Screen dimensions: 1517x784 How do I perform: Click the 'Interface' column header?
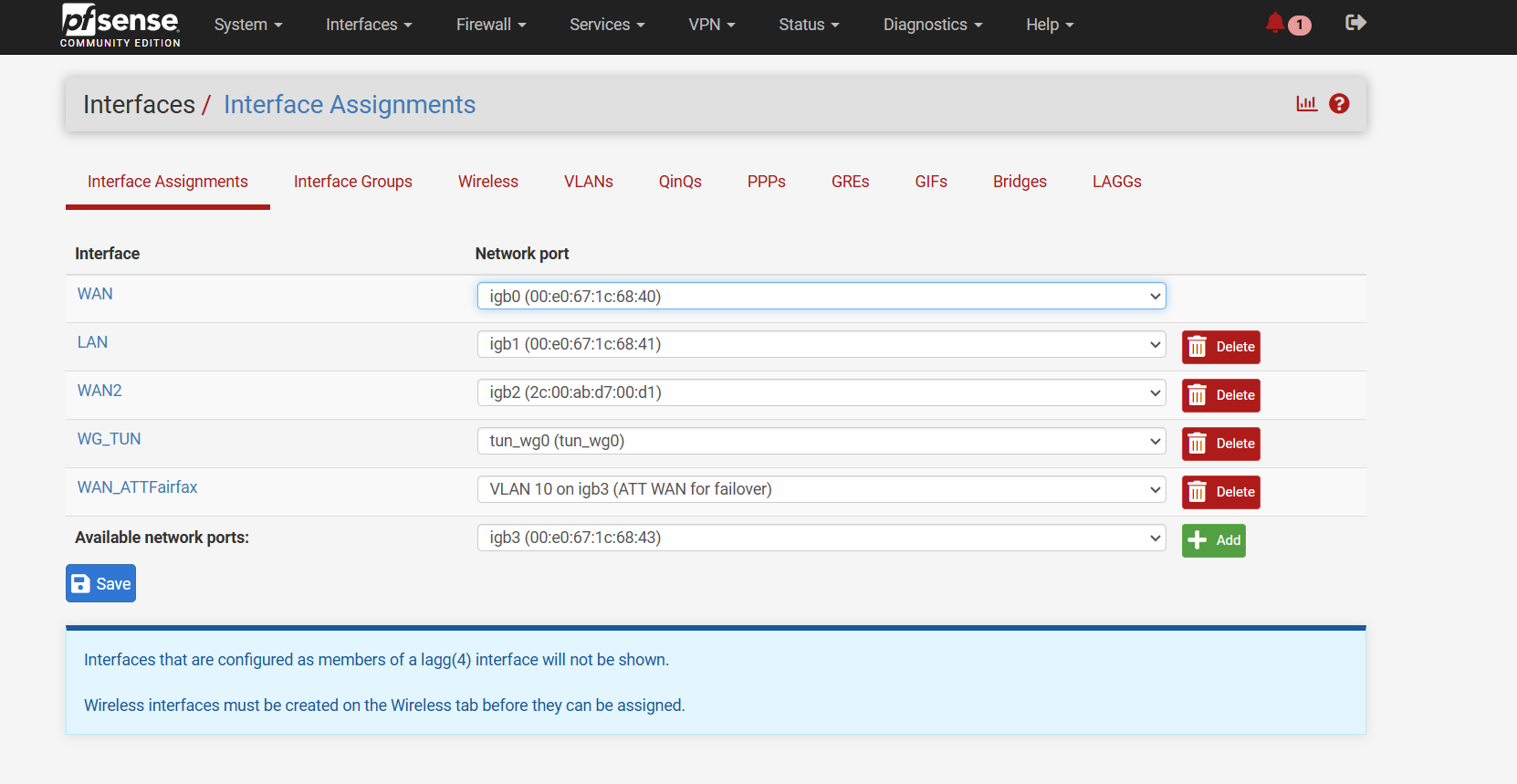tap(107, 254)
